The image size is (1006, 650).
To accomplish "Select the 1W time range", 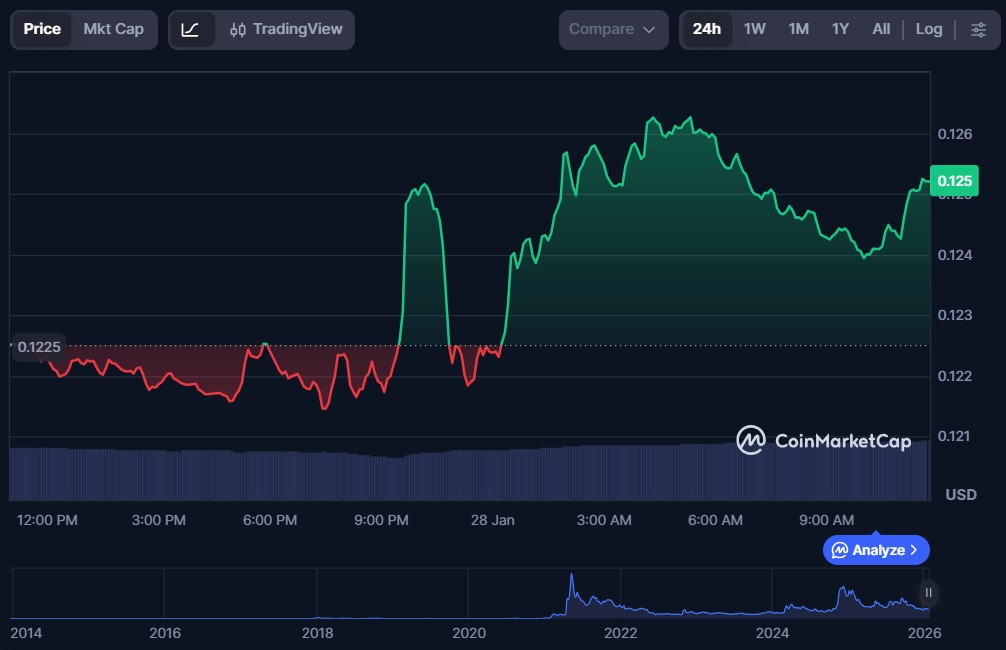I will click(x=754, y=30).
